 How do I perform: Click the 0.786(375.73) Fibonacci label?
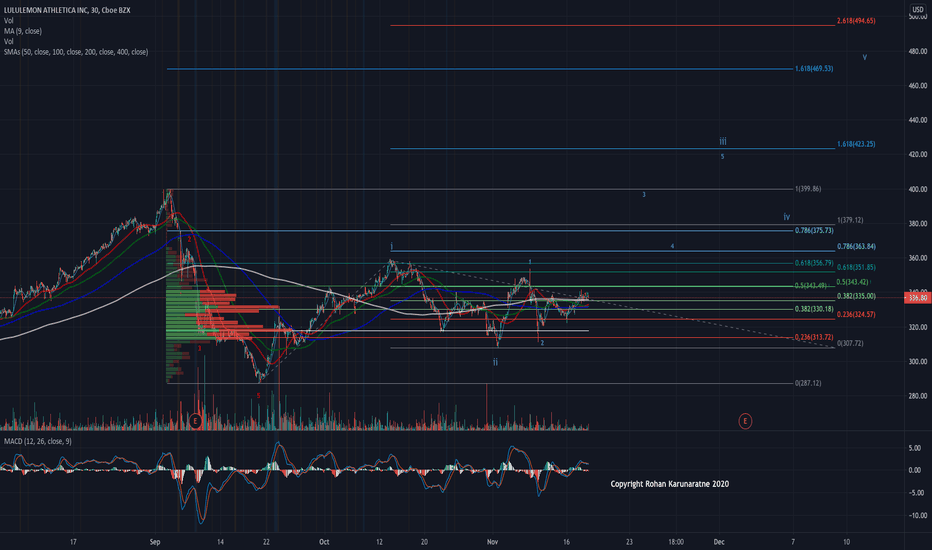pyautogui.click(x=814, y=231)
